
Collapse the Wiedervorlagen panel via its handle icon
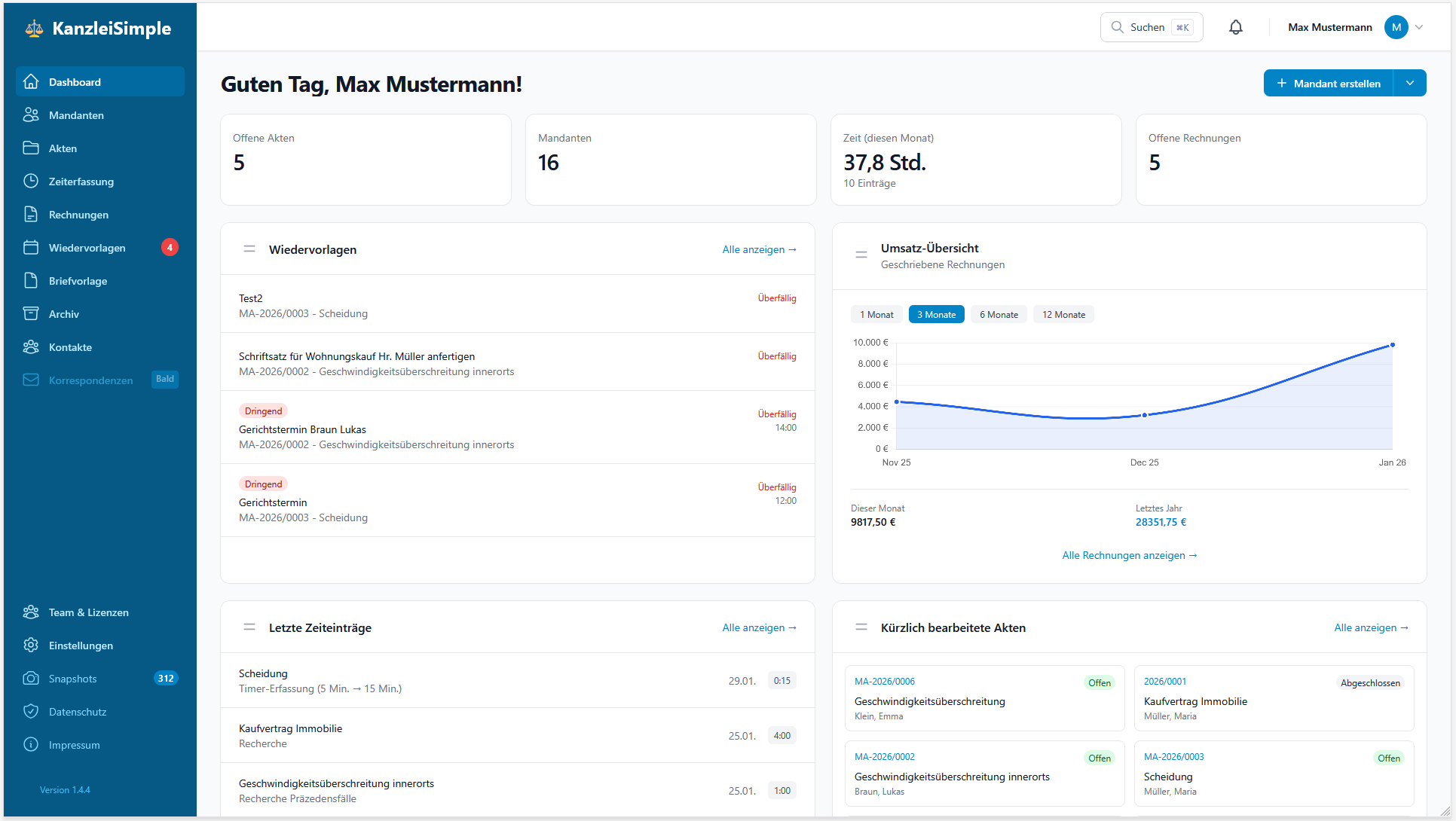click(x=249, y=249)
